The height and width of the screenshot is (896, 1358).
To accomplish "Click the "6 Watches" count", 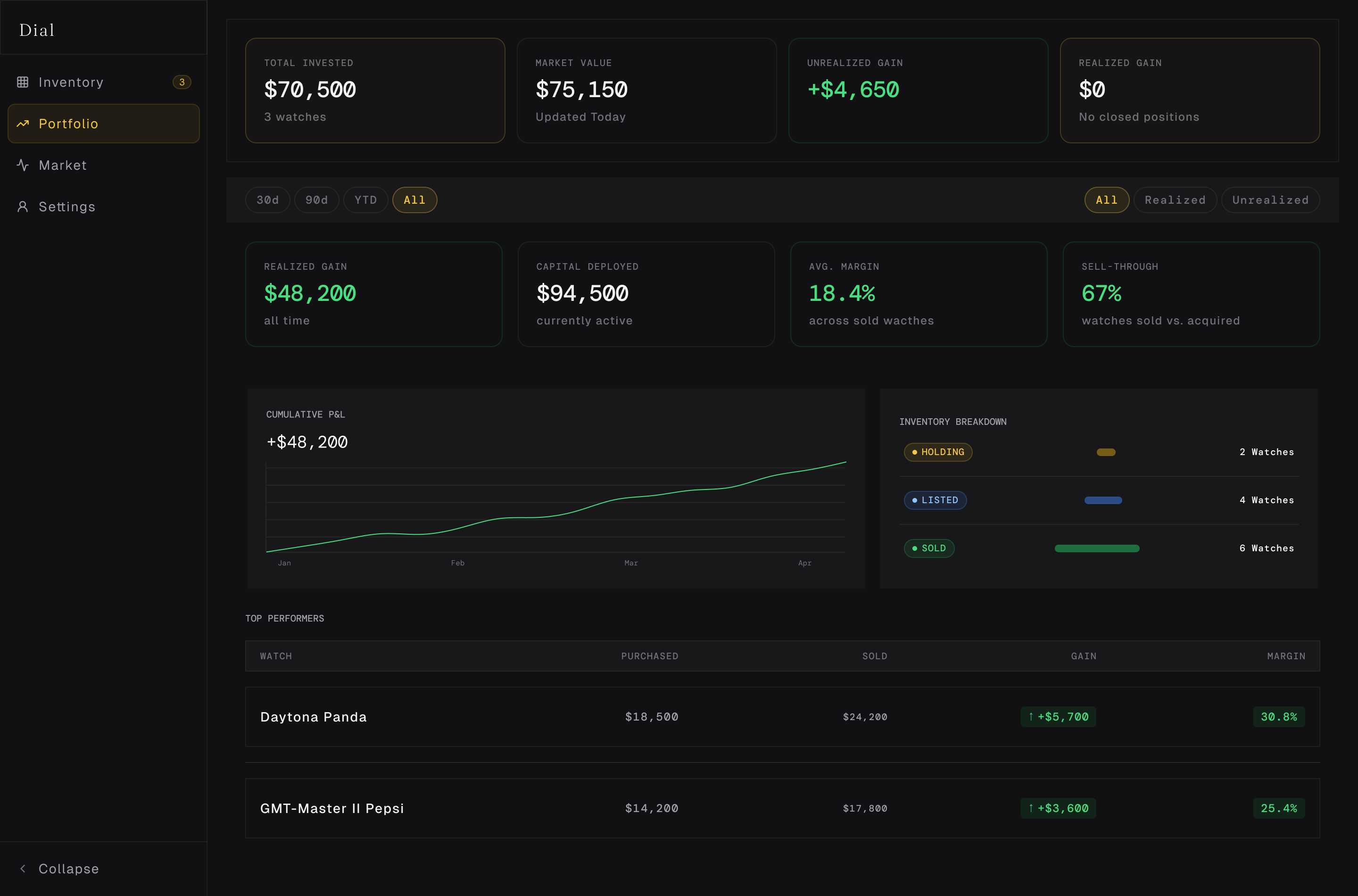I will [1267, 548].
